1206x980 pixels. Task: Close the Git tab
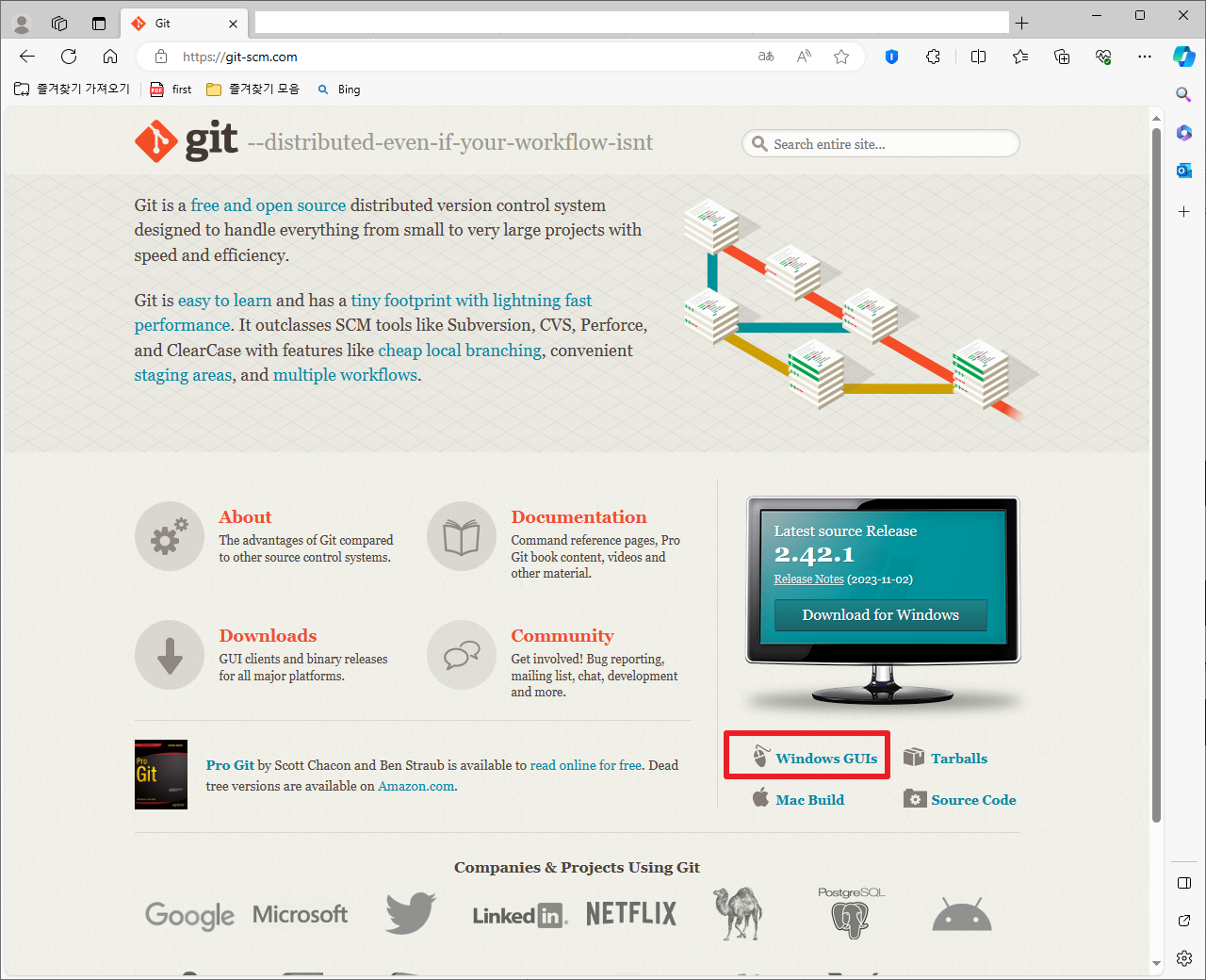(234, 24)
